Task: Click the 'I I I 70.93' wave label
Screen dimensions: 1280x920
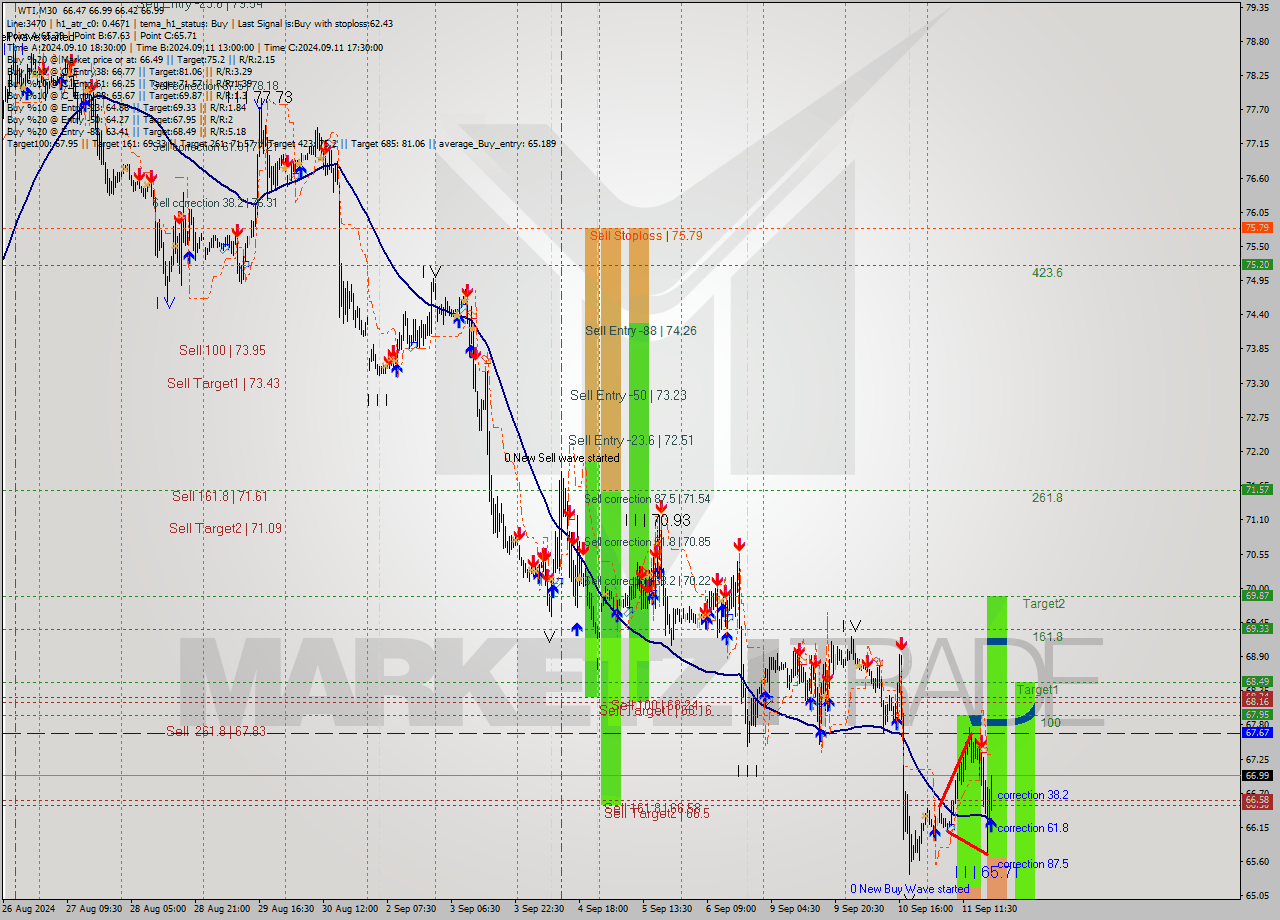Action: tap(657, 520)
